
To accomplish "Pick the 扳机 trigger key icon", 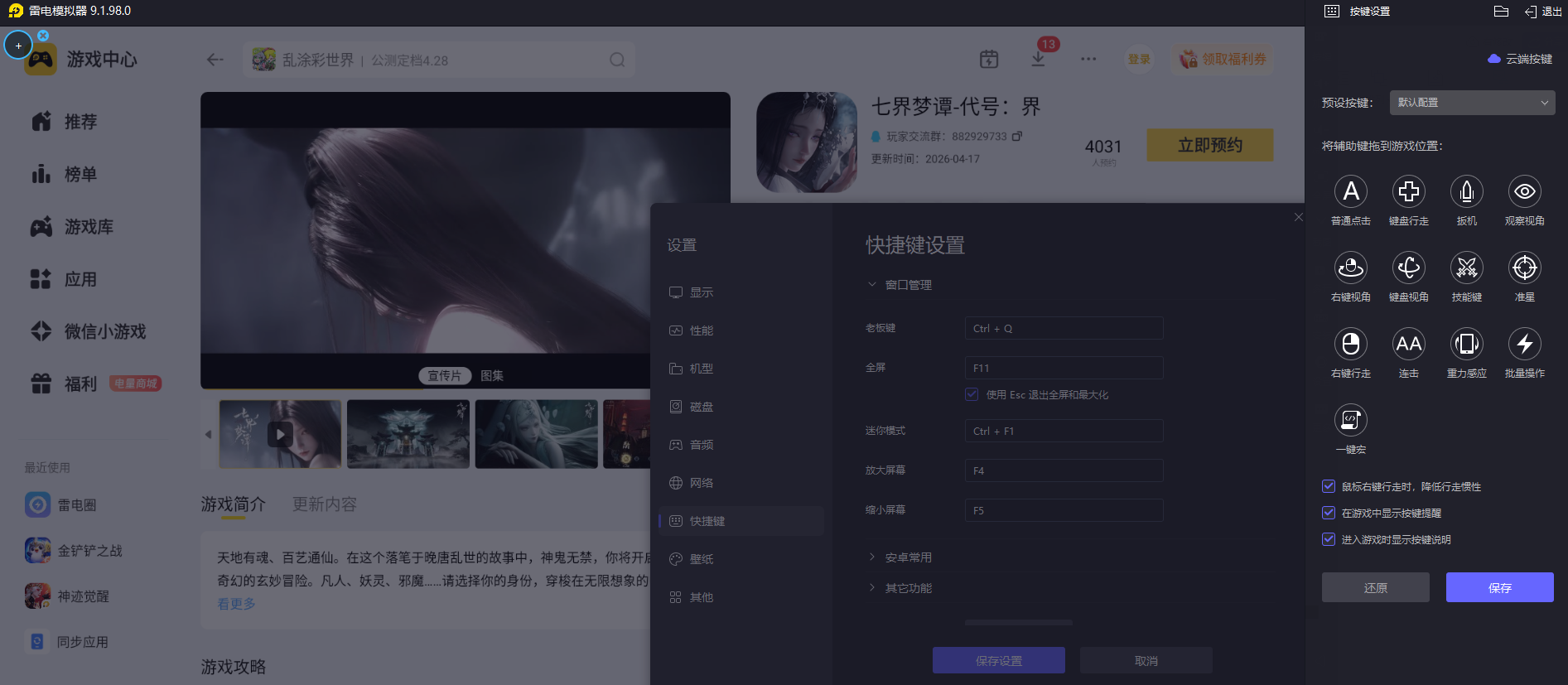I will tap(1466, 192).
